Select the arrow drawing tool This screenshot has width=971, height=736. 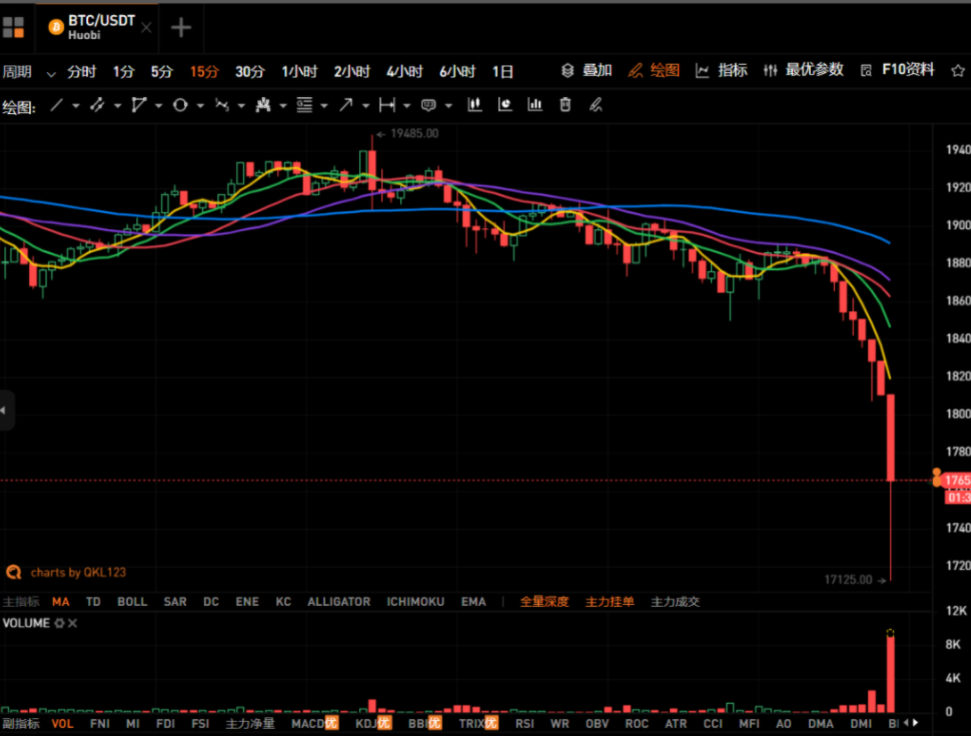[345, 105]
